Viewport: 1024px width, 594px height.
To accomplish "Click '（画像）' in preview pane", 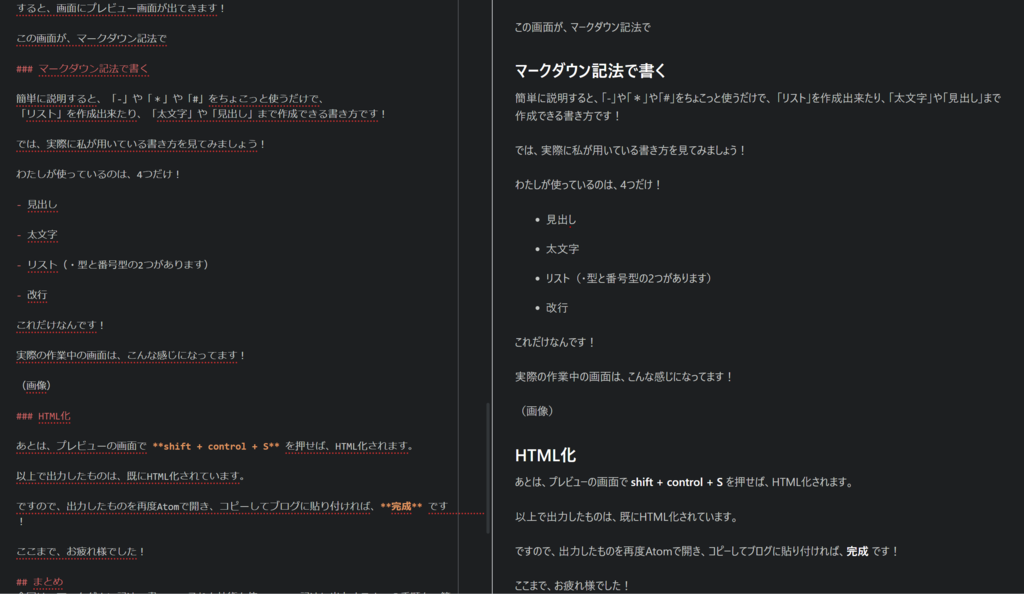I will tap(537, 411).
